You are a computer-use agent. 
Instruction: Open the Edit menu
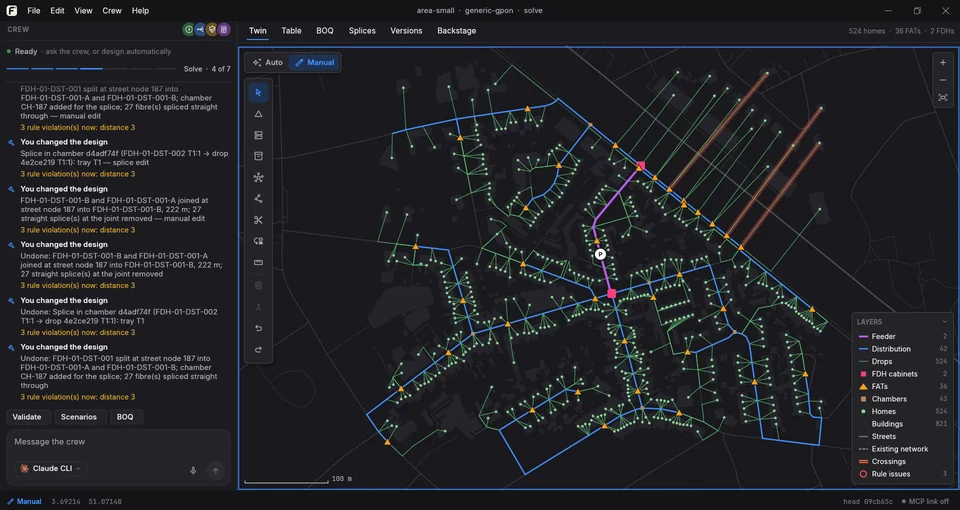[x=58, y=10]
